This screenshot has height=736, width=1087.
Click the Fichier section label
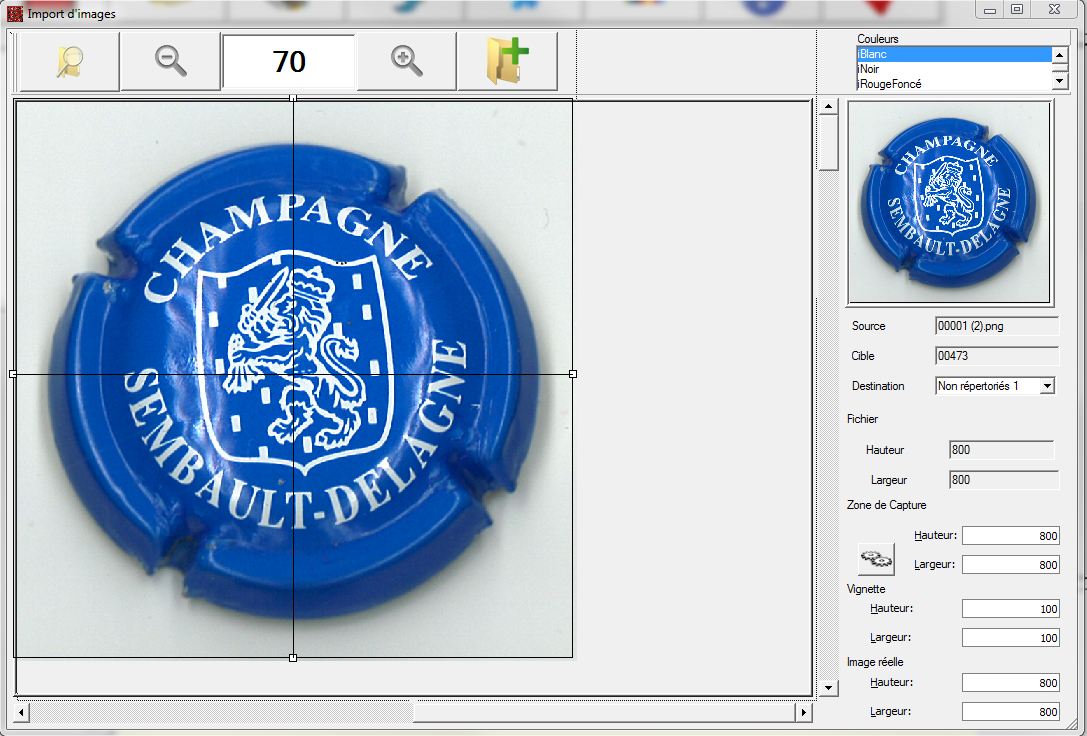tap(862, 419)
